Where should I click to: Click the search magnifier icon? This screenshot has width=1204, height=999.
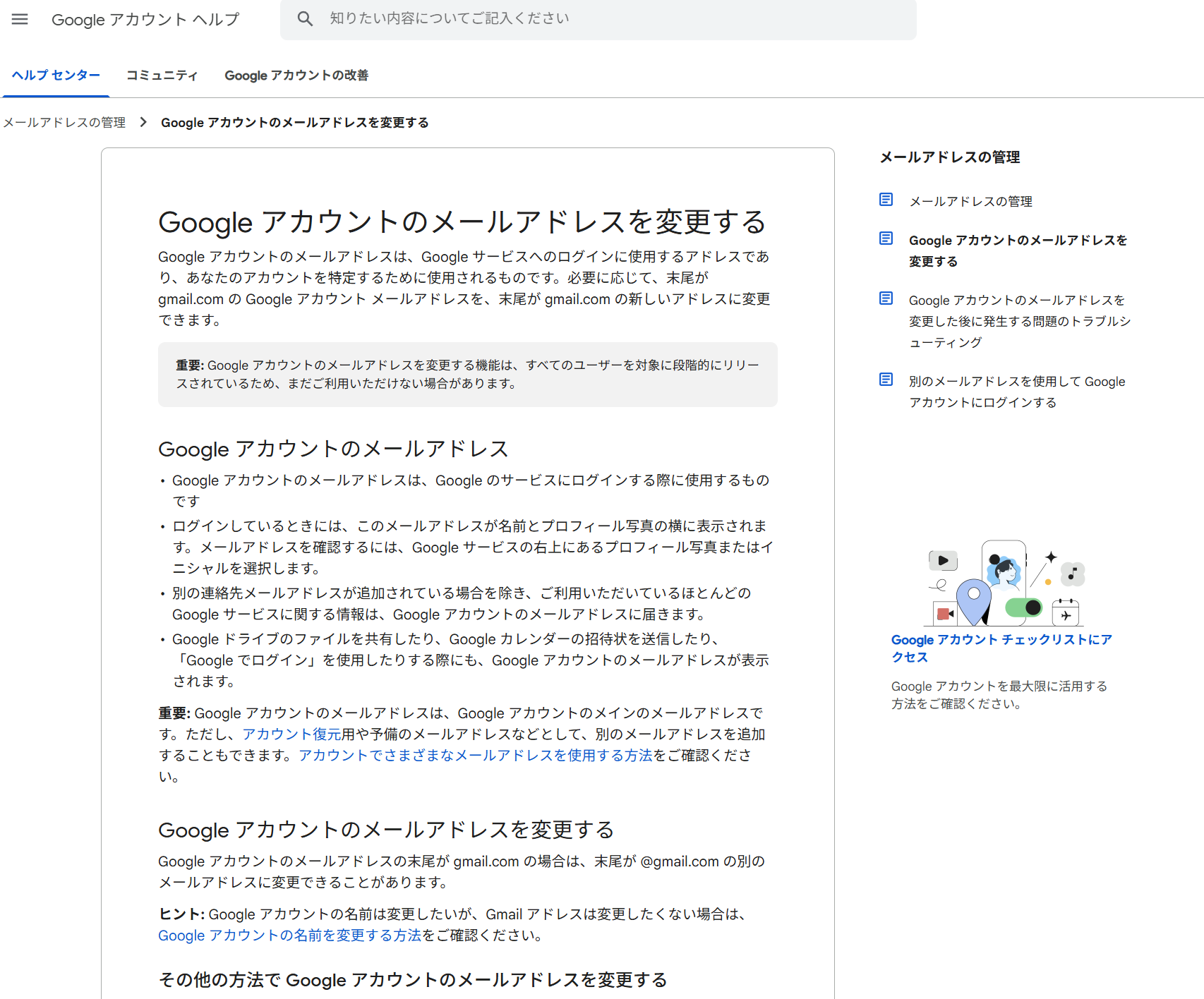(305, 18)
